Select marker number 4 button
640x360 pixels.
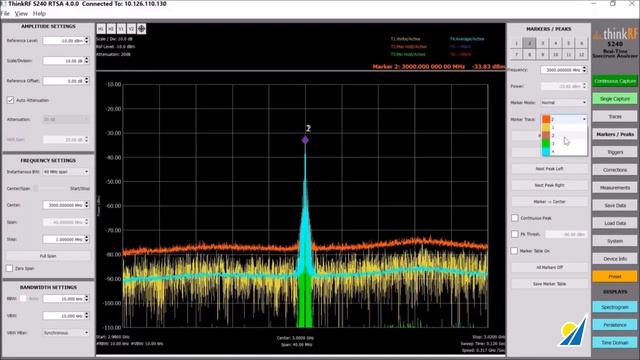(556, 43)
